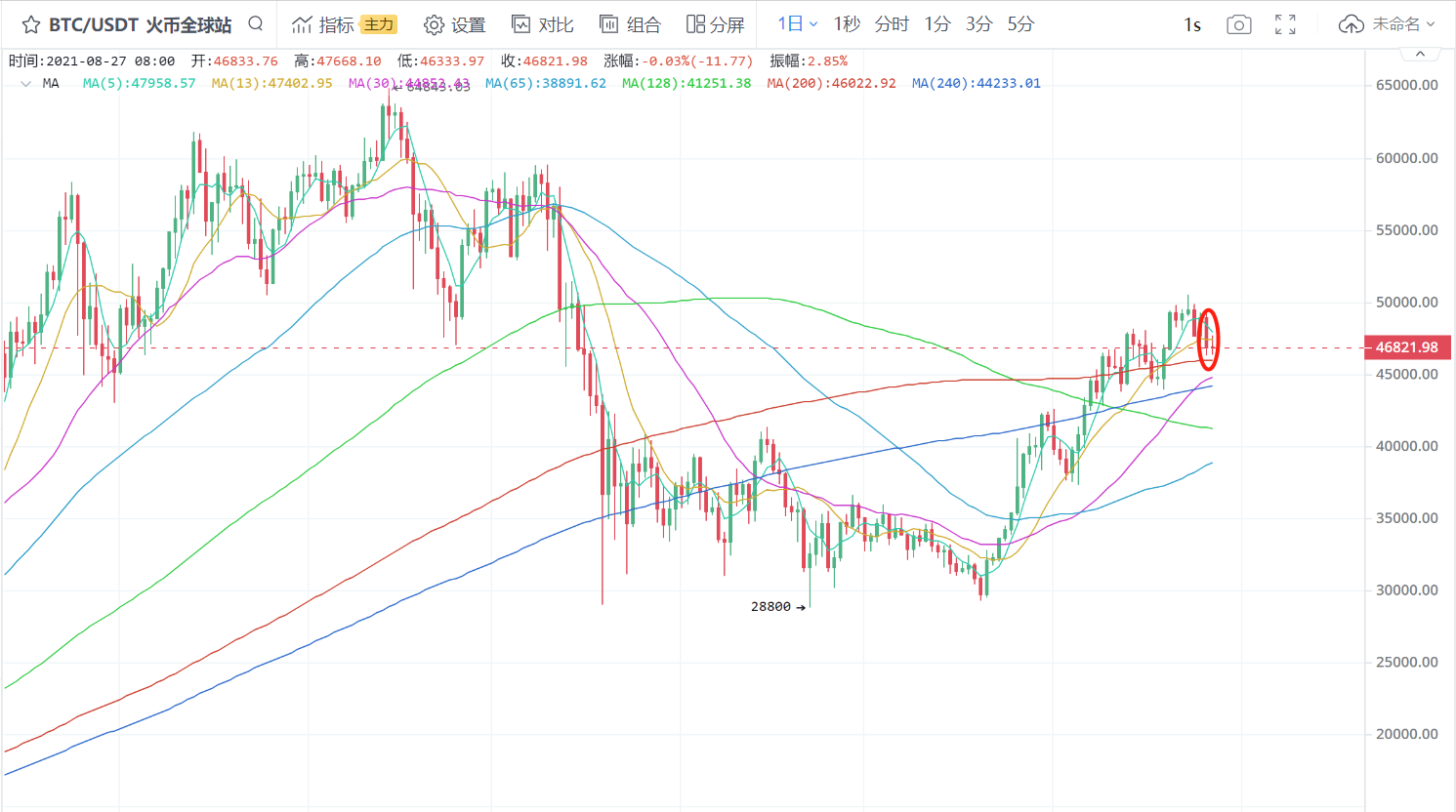Switch to the 分时 timeframe
The height and width of the screenshot is (812, 1456).
tap(892, 23)
